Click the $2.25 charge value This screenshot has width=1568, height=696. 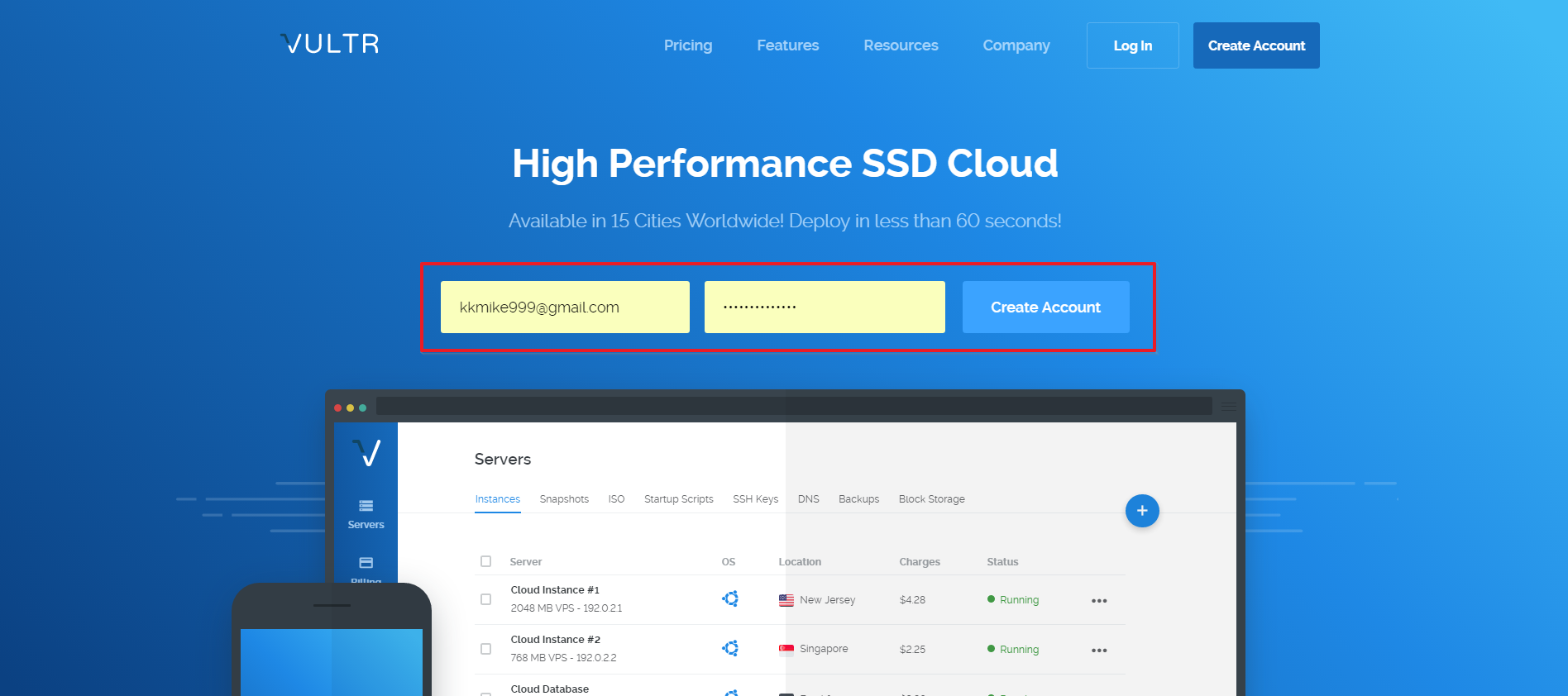912,650
